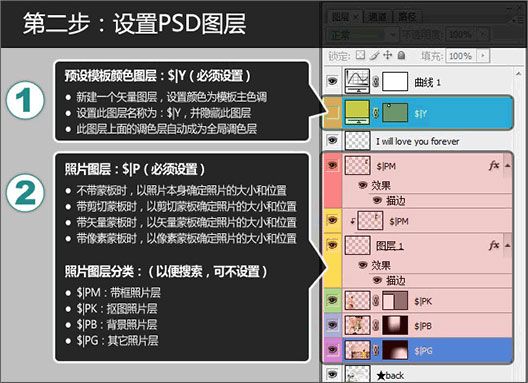The height and width of the screenshot is (383, 528).
Task: Select the I will love you forever layer name
Action: tap(418, 141)
